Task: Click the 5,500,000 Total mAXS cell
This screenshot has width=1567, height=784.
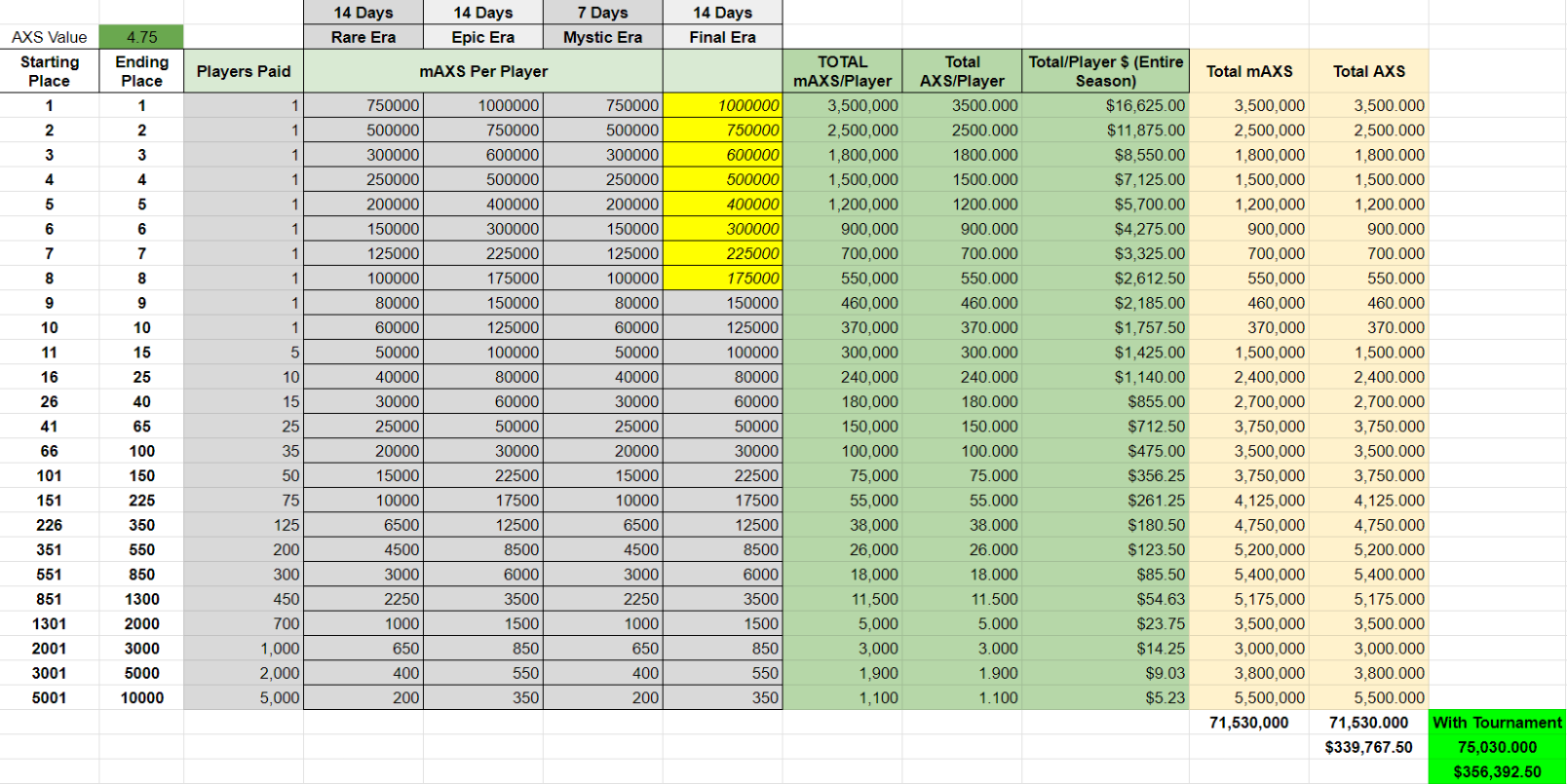Action: click(x=1249, y=697)
